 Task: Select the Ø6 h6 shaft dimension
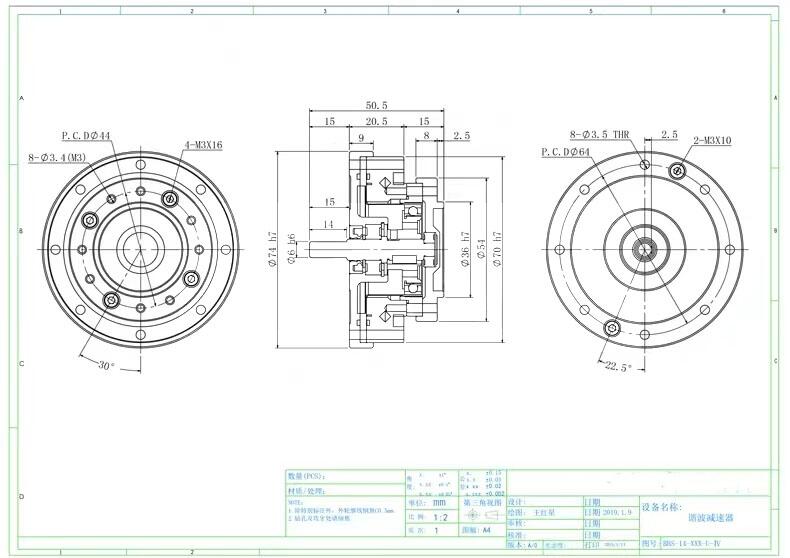291,247
